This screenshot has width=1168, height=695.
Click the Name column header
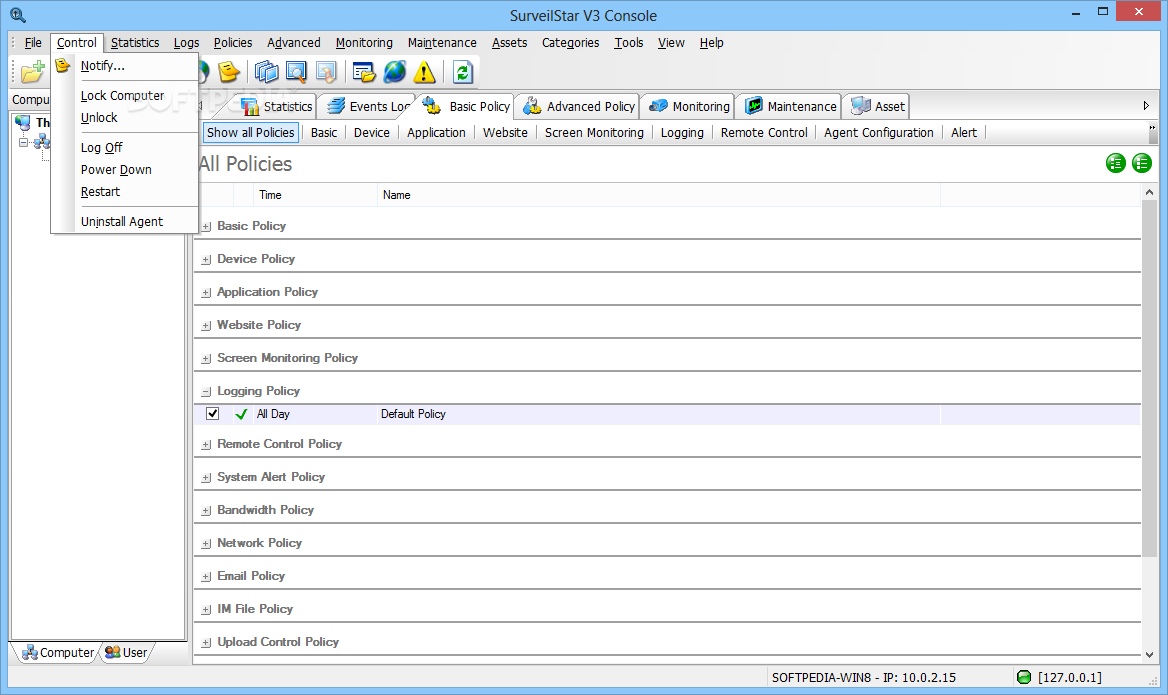tap(658, 195)
